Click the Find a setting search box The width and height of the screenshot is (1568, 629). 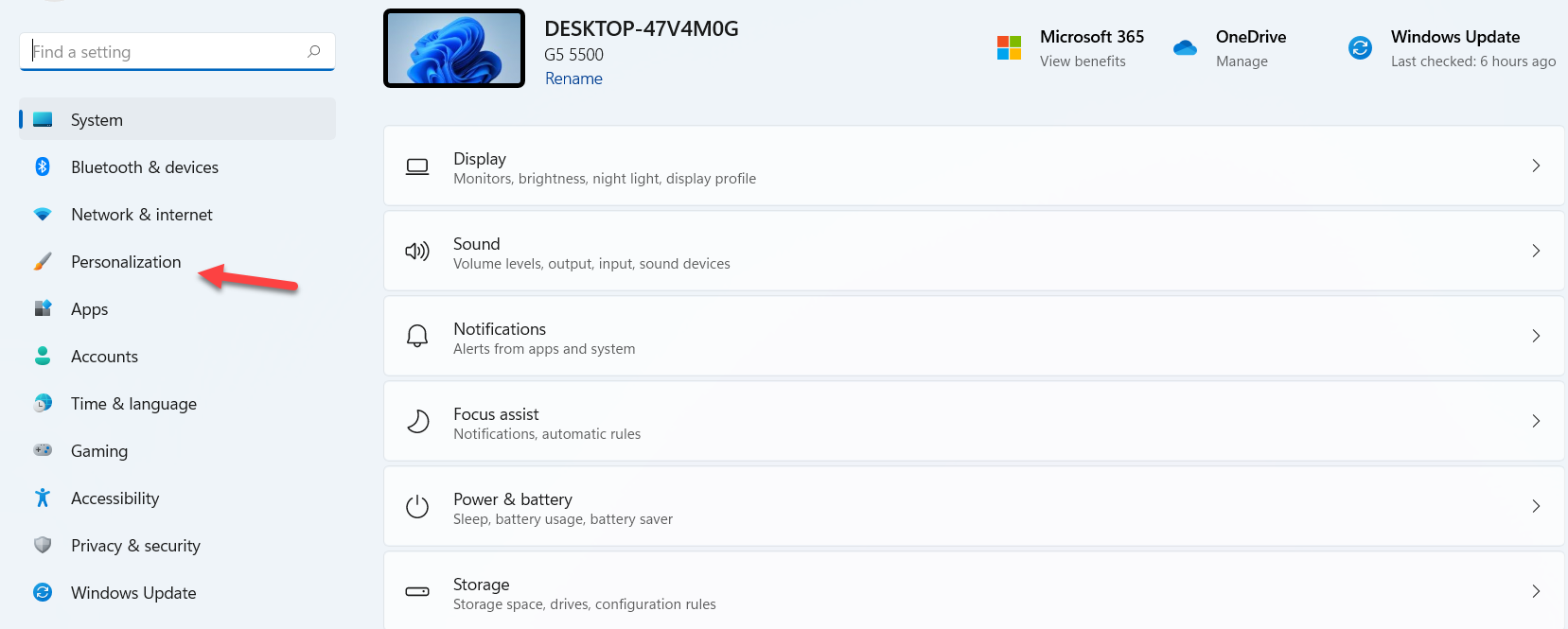point(166,52)
